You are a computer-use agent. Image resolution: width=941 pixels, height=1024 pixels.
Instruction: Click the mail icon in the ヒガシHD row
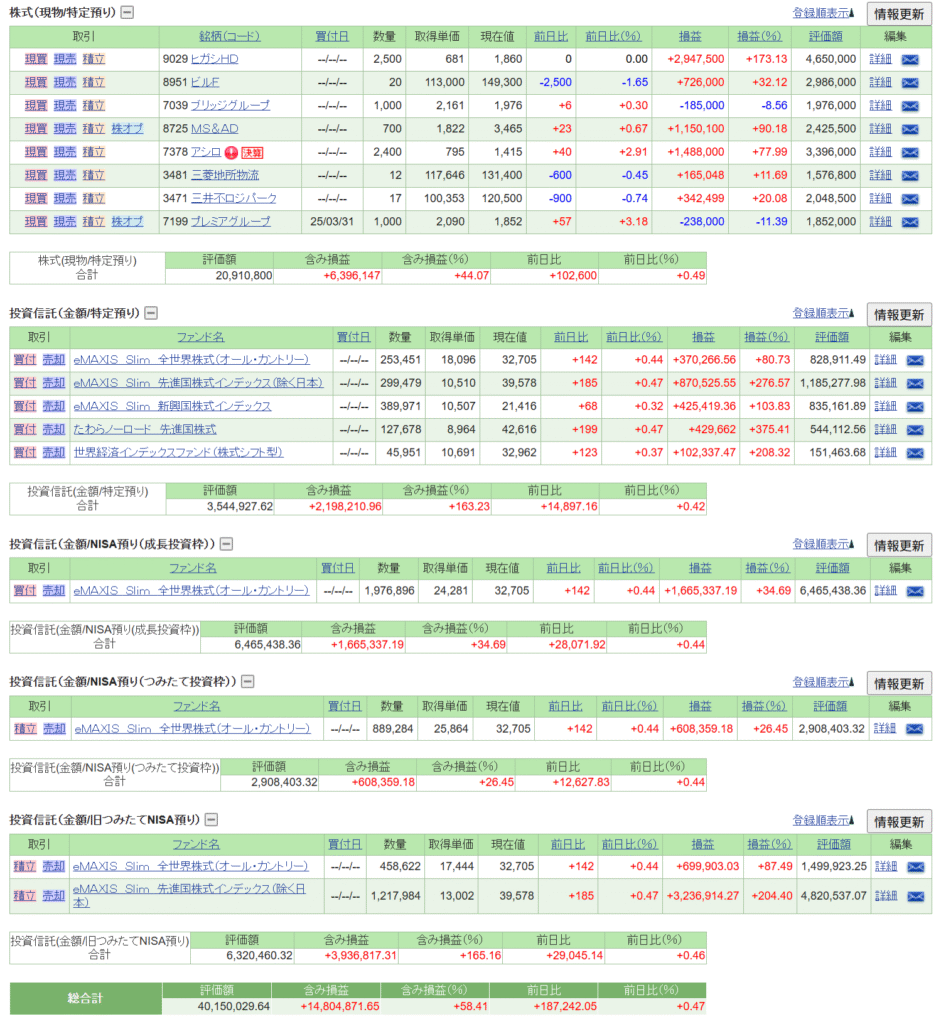pos(909,59)
